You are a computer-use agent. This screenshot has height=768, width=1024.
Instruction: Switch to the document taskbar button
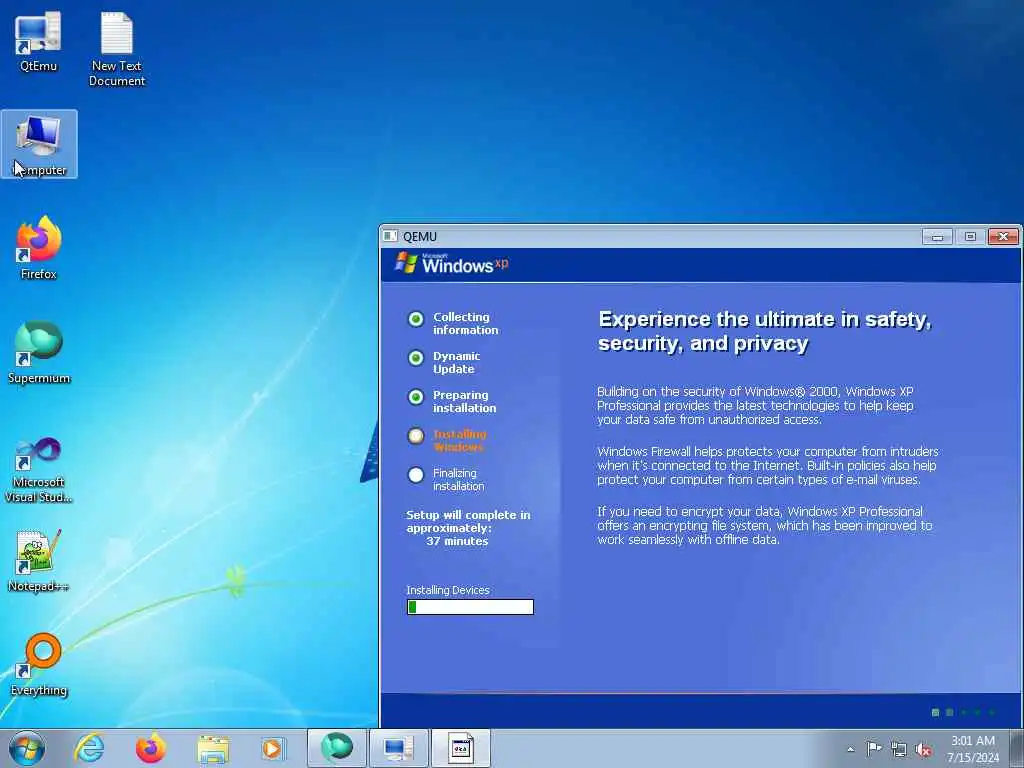click(x=460, y=748)
